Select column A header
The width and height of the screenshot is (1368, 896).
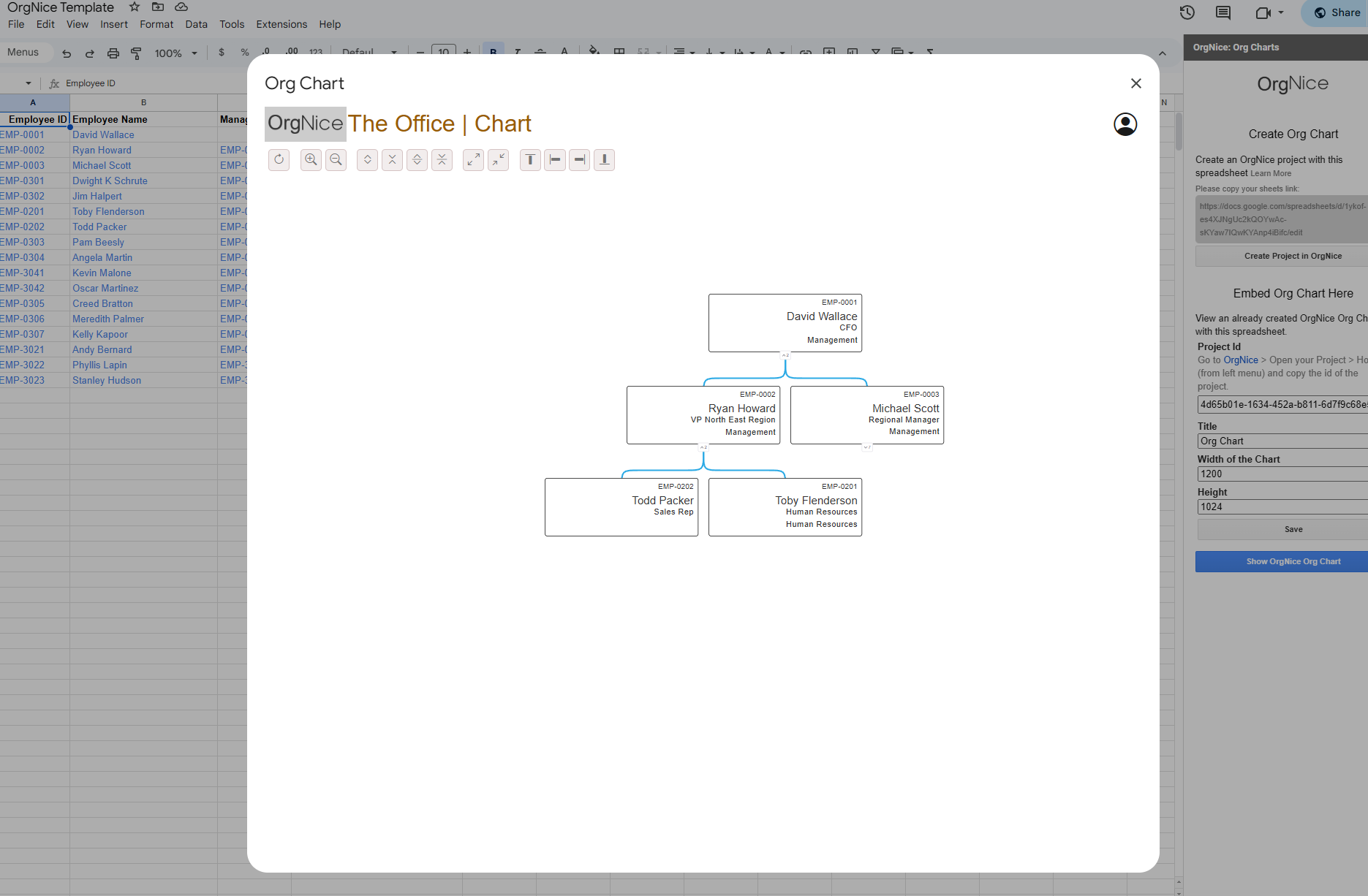click(33, 102)
